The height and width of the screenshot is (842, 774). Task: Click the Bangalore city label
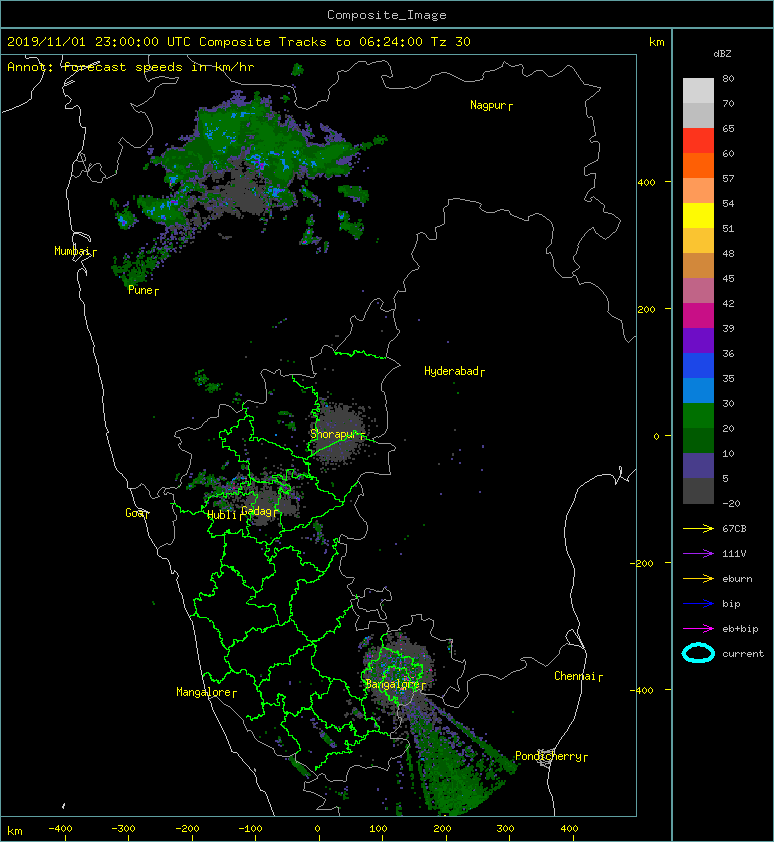(x=392, y=684)
